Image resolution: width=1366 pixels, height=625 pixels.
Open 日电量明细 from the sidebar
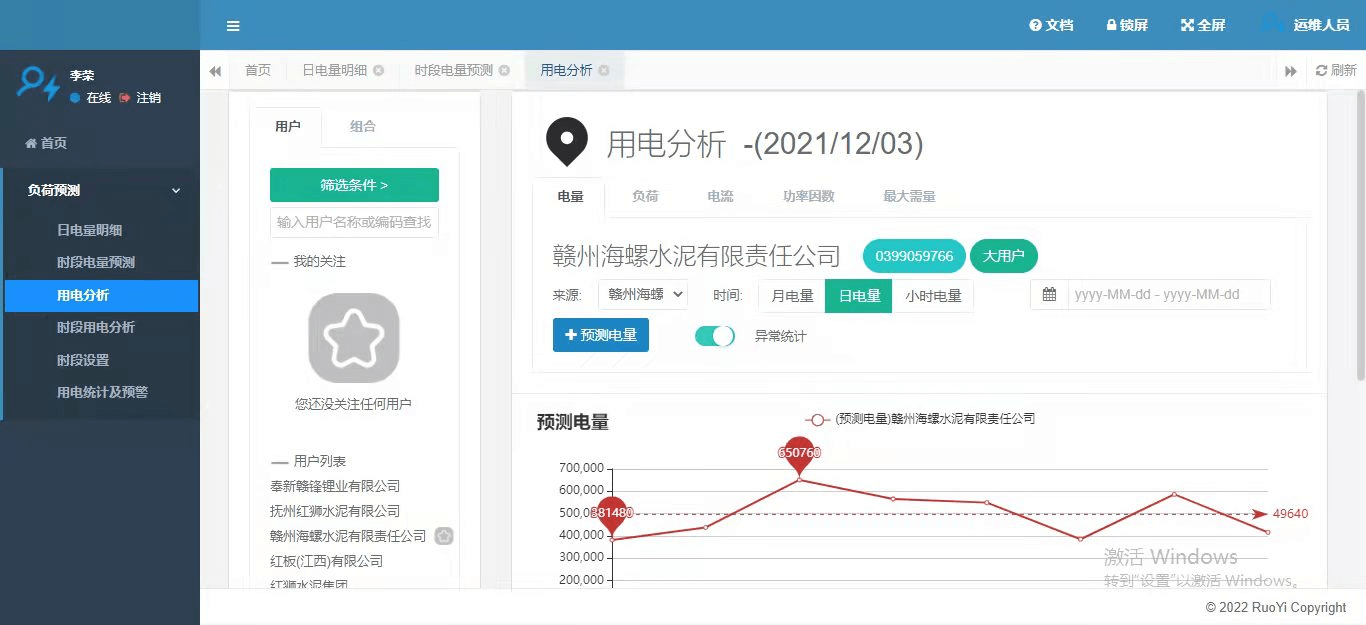pyautogui.click(x=89, y=230)
